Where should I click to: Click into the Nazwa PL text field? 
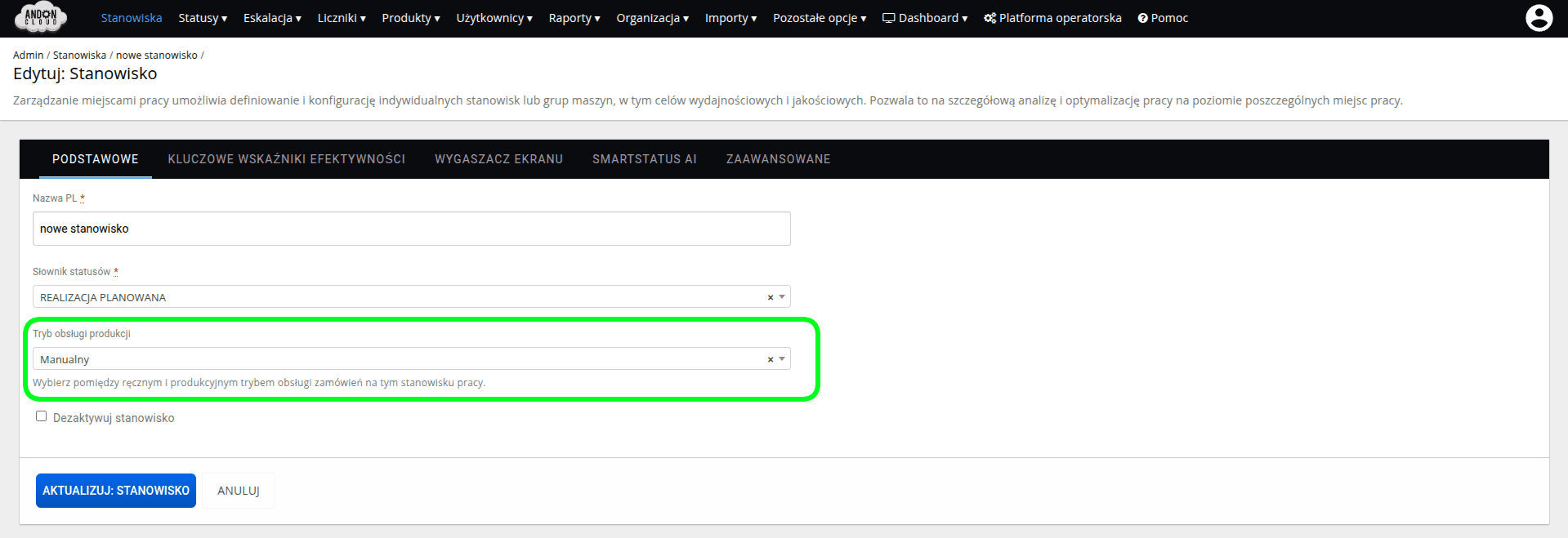point(411,229)
